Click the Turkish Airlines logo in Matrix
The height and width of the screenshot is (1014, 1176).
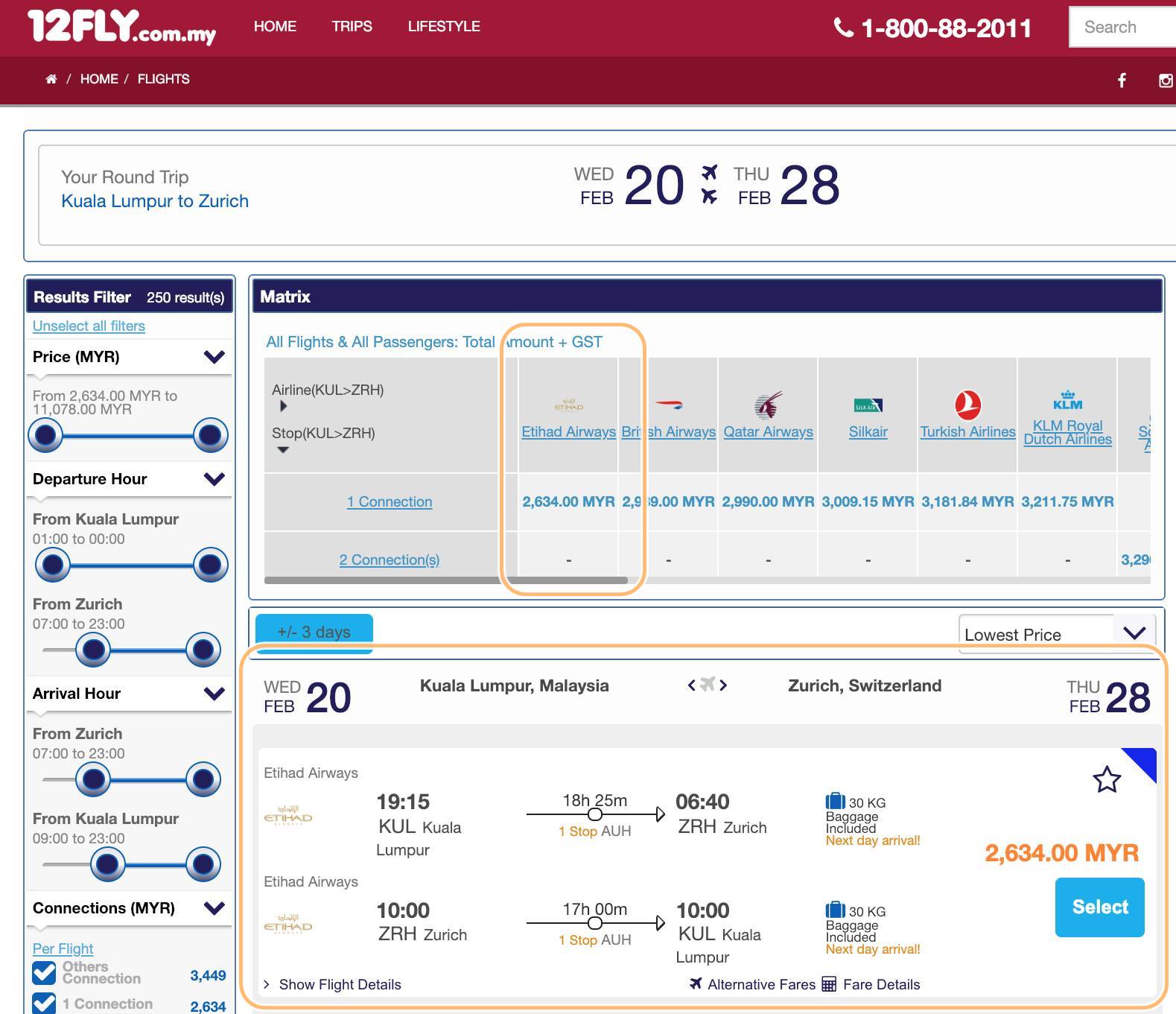tap(967, 405)
